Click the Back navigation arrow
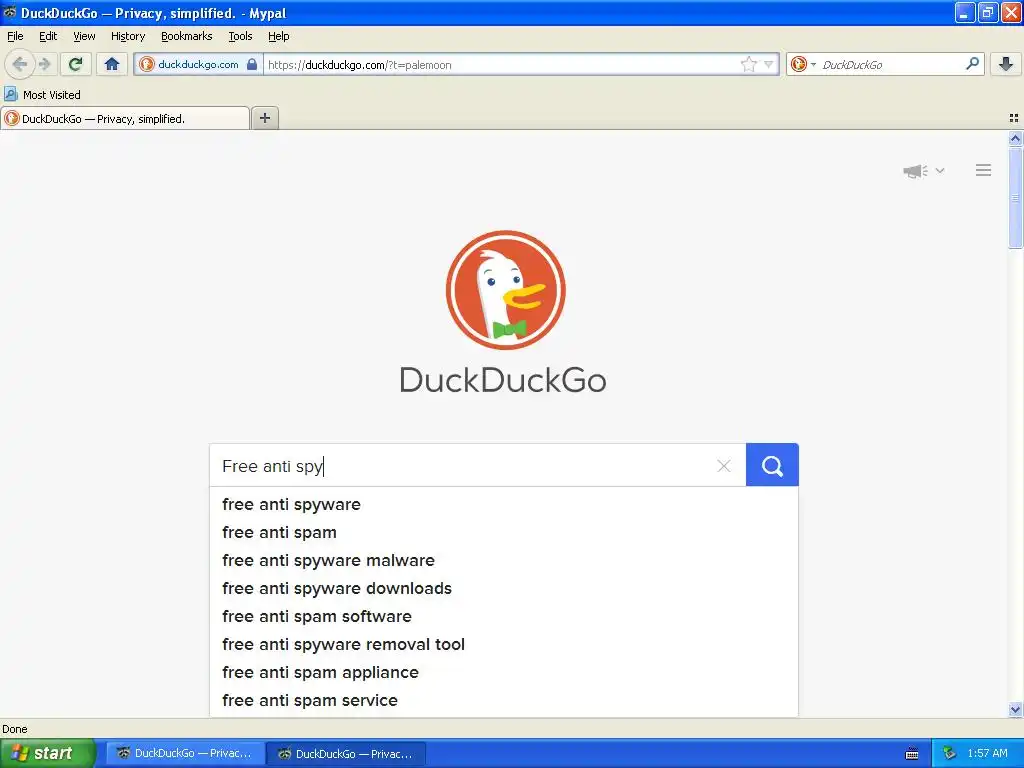 point(20,64)
